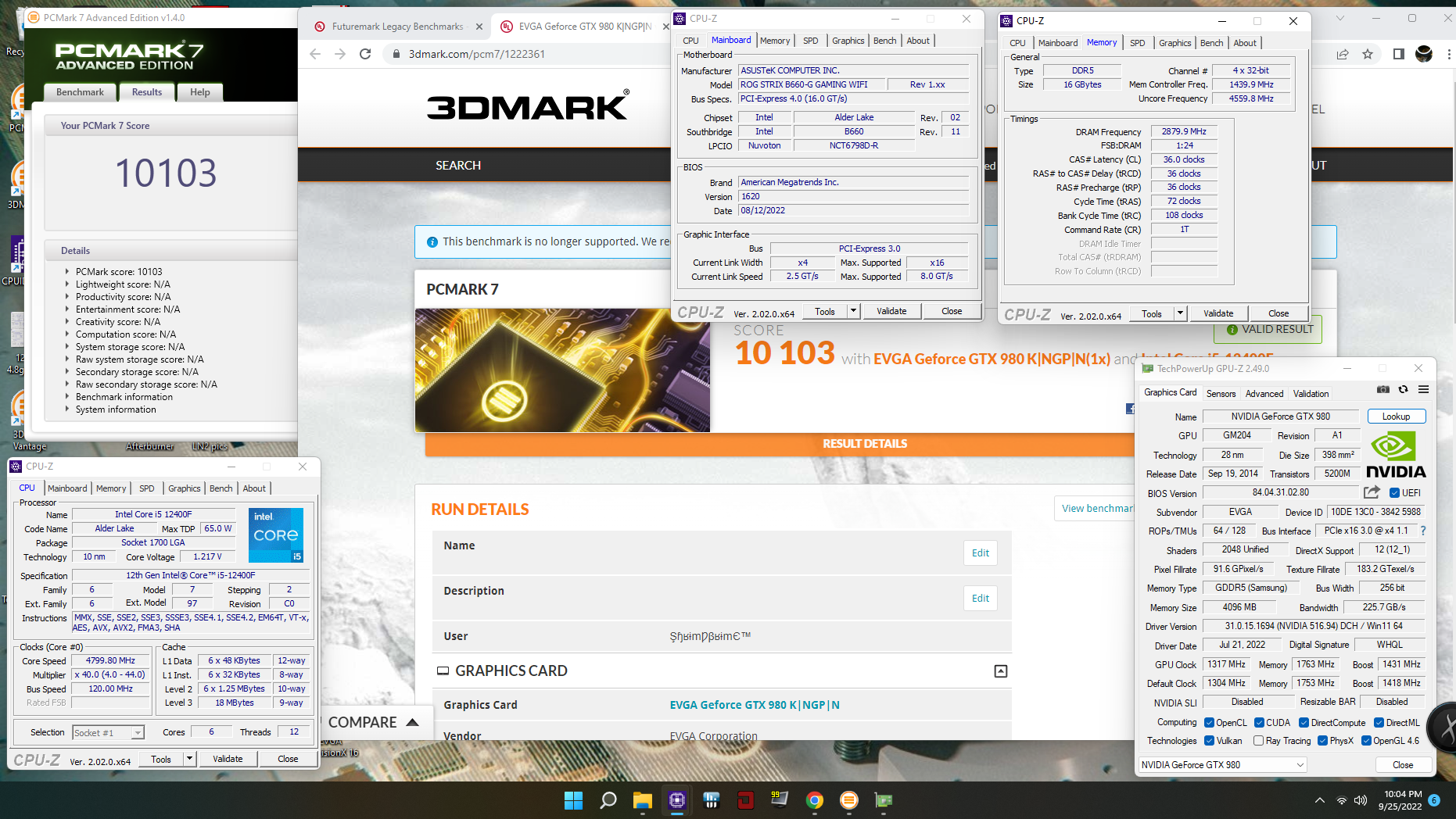Click the Bus Interface question mark in GPU-Z
This screenshot has height=819, width=1456.
point(1423,531)
